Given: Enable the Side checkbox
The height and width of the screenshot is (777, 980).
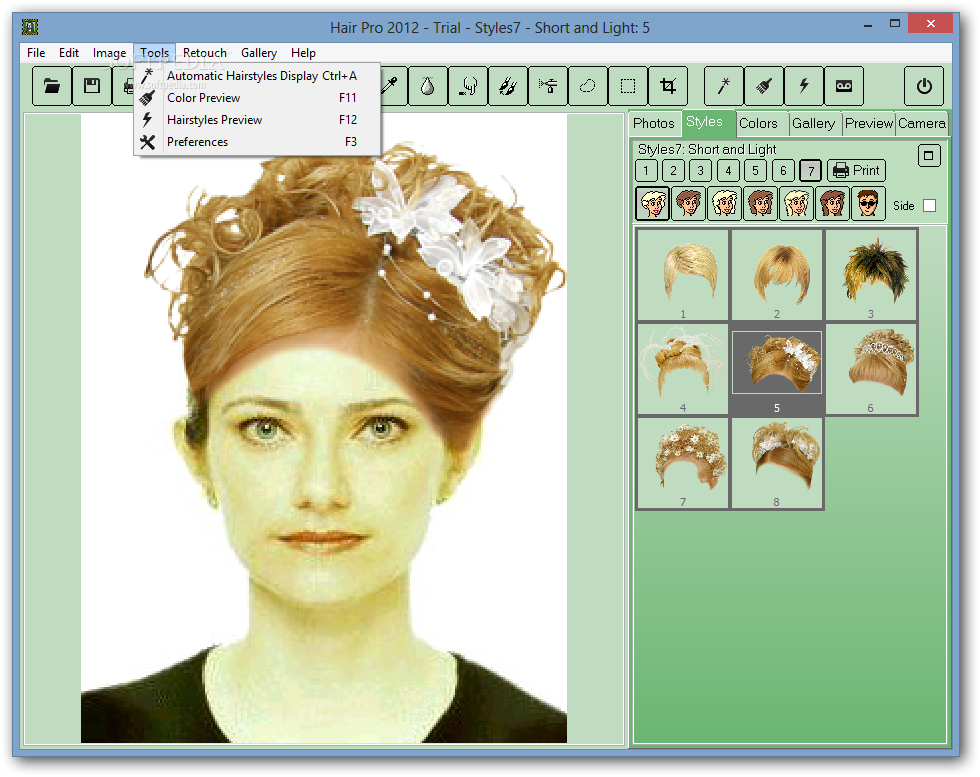Looking at the screenshot, I should [x=929, y=206].
